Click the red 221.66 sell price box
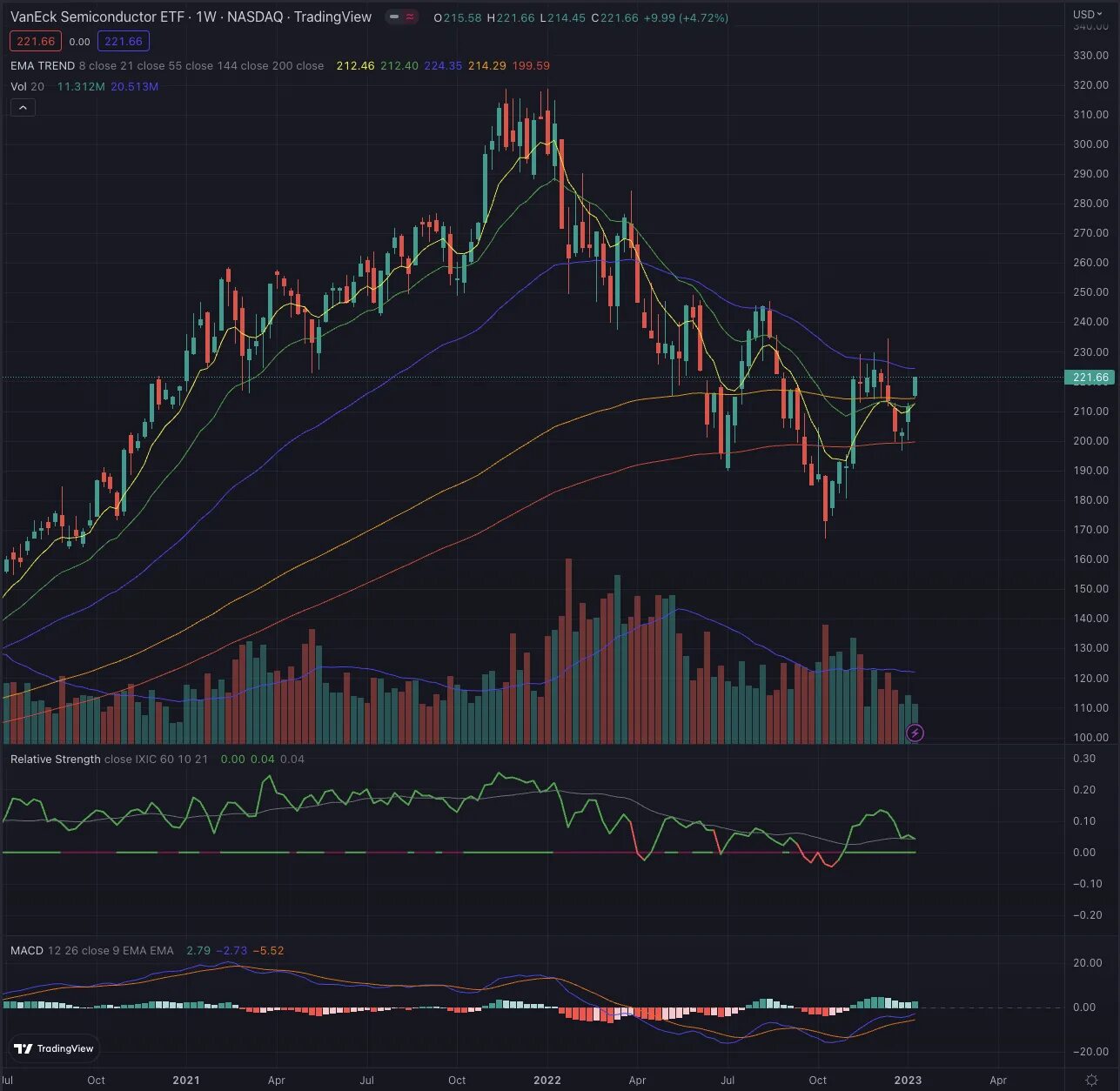1120x1091 pixels. coord(36,41)
